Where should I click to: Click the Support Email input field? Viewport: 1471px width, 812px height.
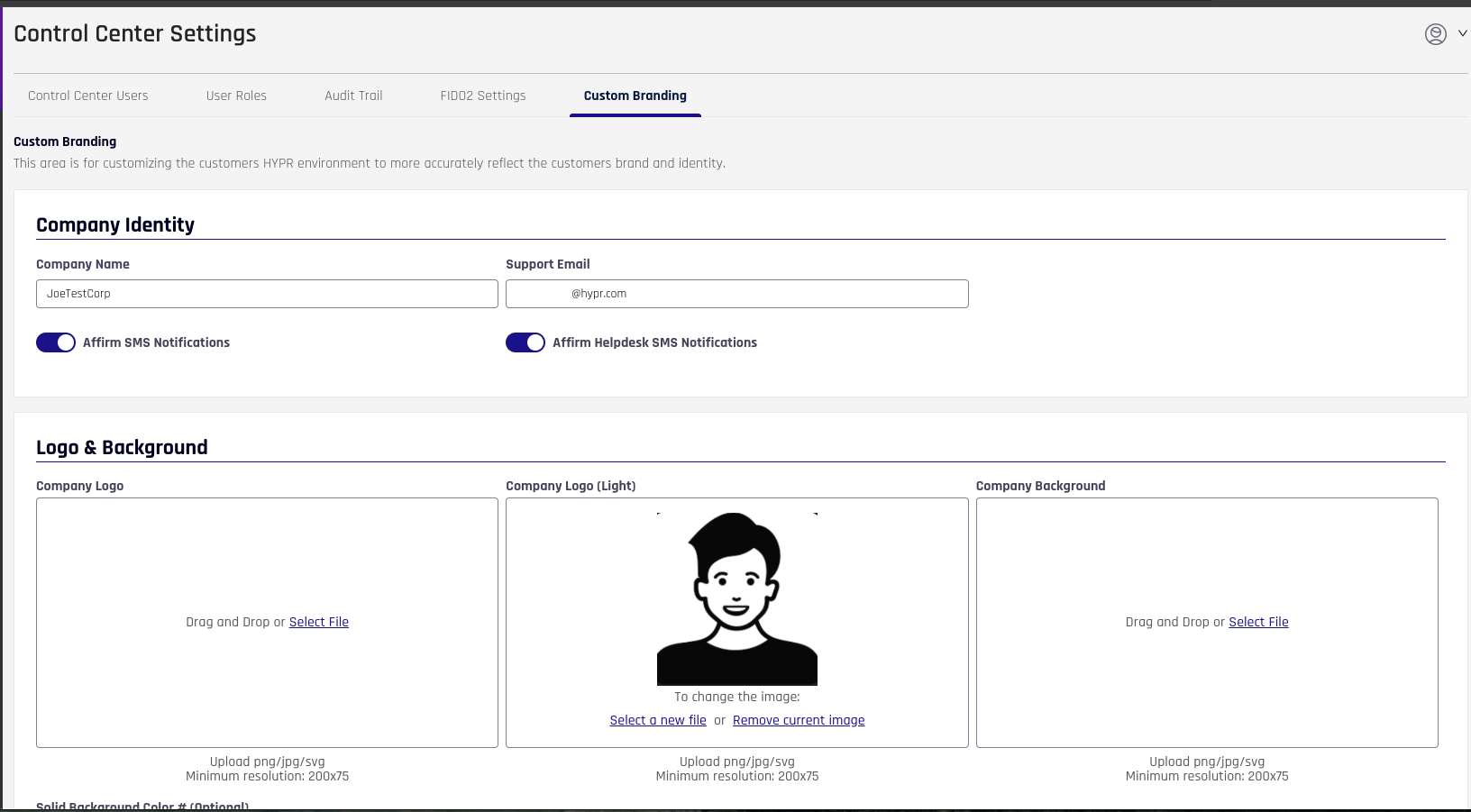pyautogui.click(x=736, y=294)
